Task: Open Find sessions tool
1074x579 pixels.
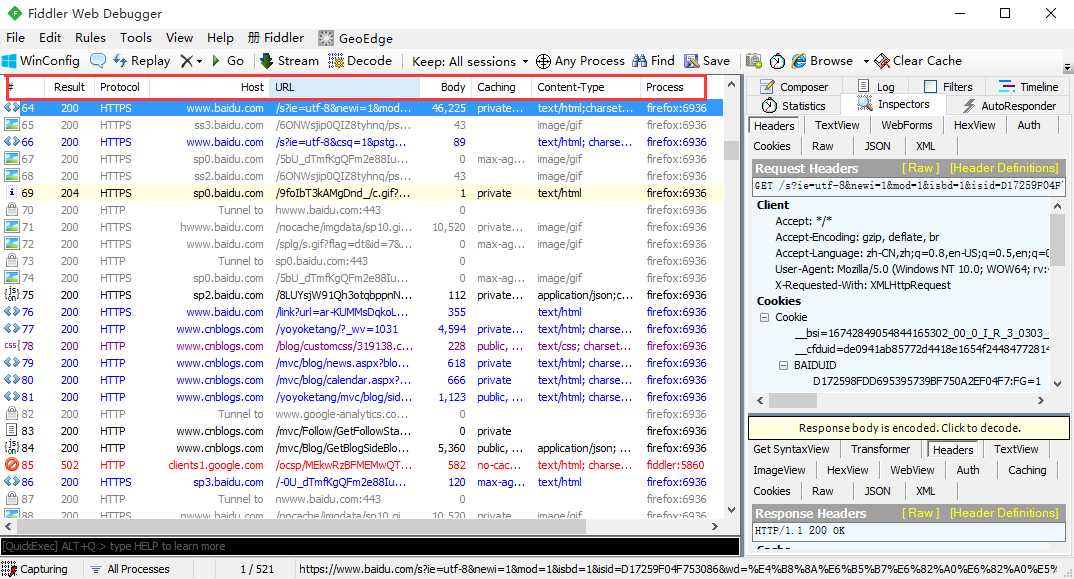Action: pyautogui.click(x=653, y=61)
